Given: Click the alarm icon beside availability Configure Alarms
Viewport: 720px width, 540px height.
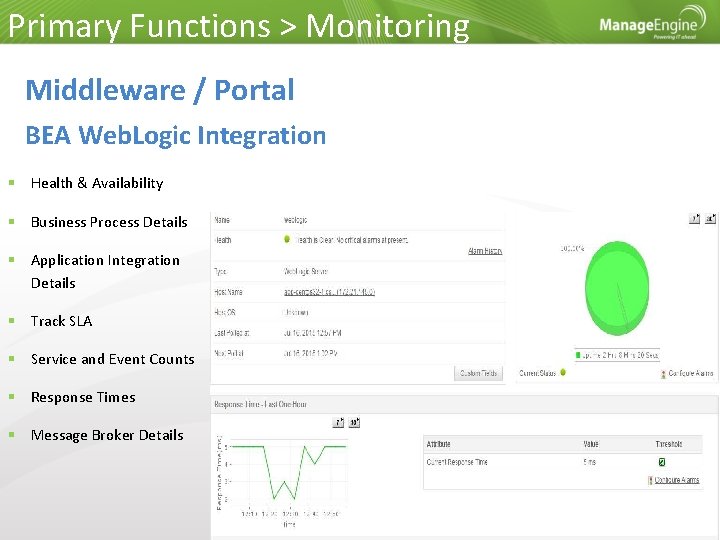Looking at the screenshot, I should click(663, 374).
